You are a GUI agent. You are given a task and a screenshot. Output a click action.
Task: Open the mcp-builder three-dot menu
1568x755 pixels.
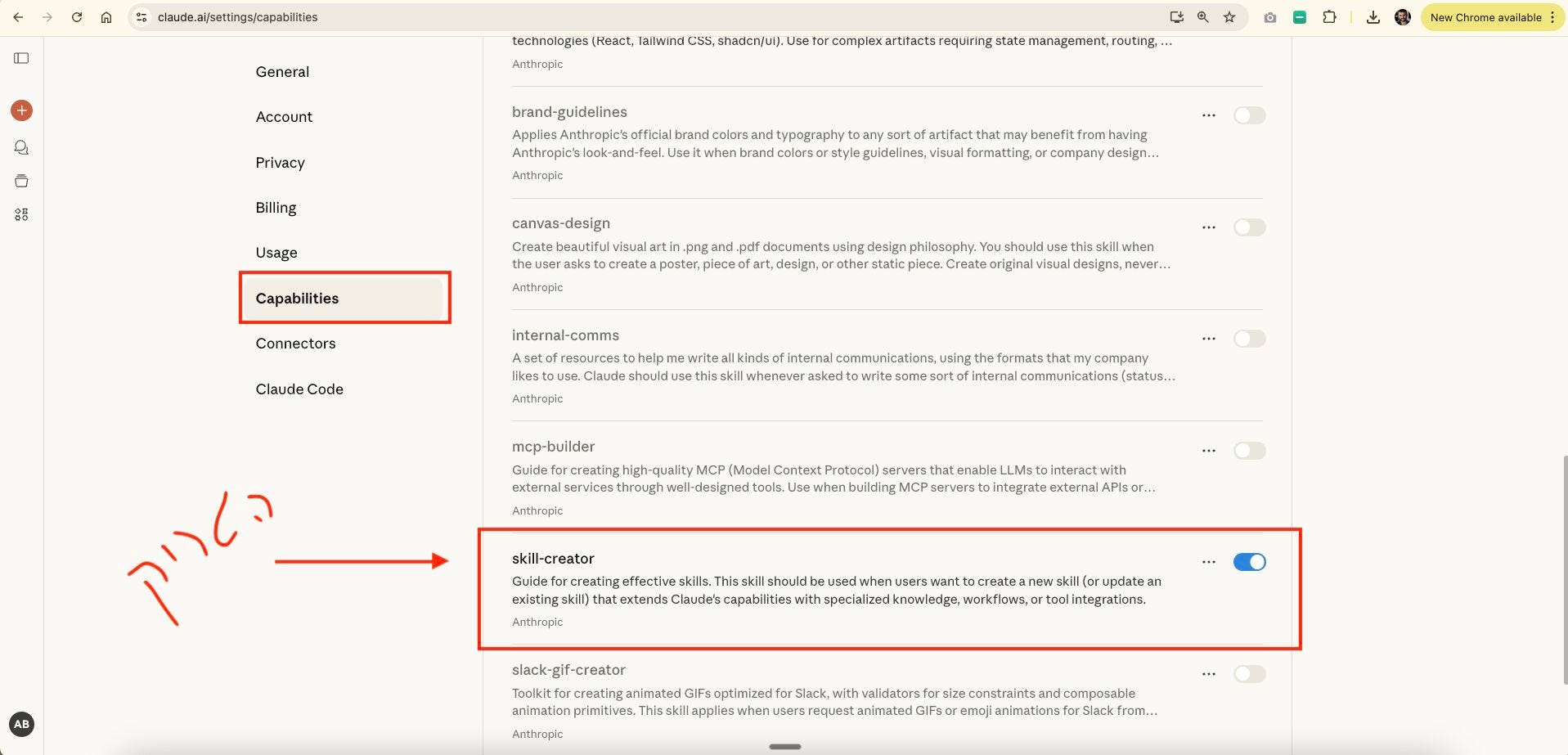pos(1209,451)
